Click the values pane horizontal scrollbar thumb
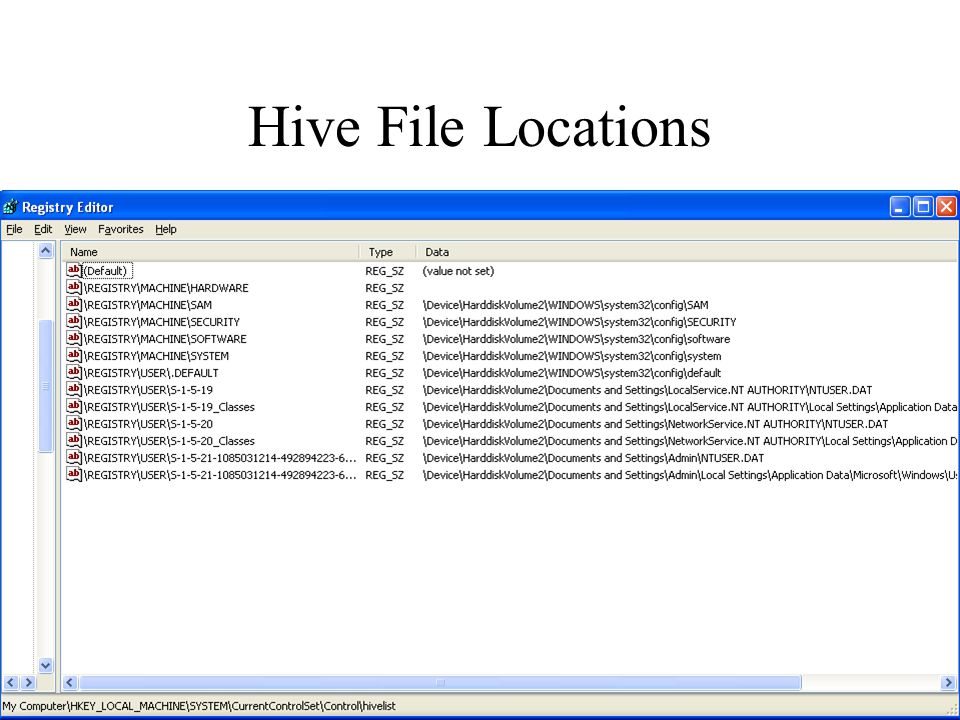Image resolution: width=960 pixels, height=720 pixels. coord(440,682)
